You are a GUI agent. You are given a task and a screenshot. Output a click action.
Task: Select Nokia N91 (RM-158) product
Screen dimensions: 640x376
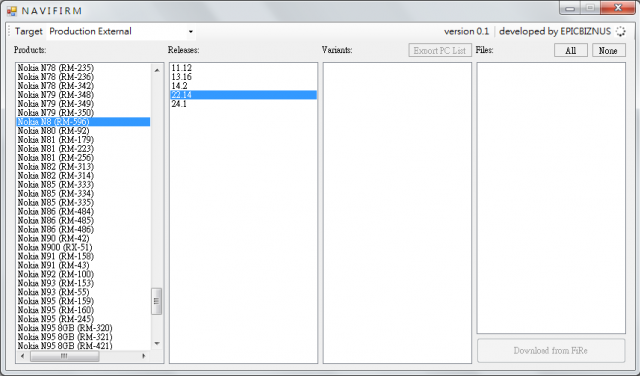[83, 256]
